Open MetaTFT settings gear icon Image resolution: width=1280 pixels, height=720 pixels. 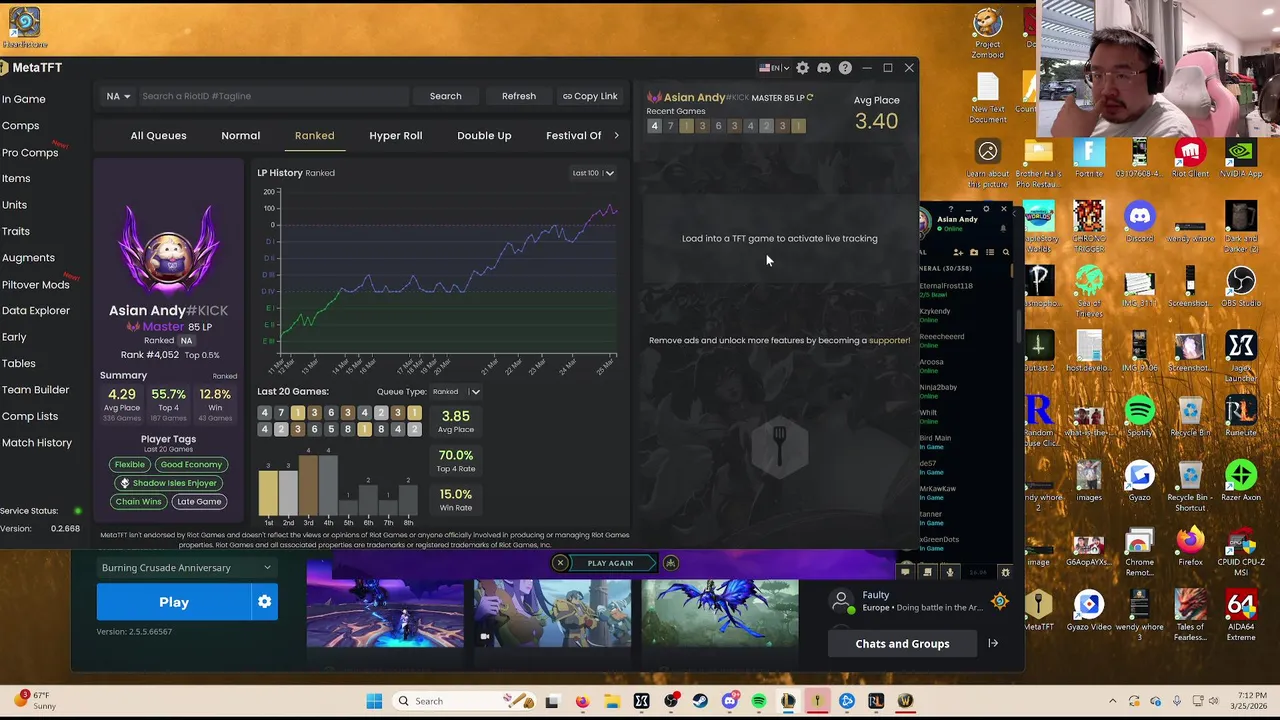pyautogui.click(x=802, y=68)
